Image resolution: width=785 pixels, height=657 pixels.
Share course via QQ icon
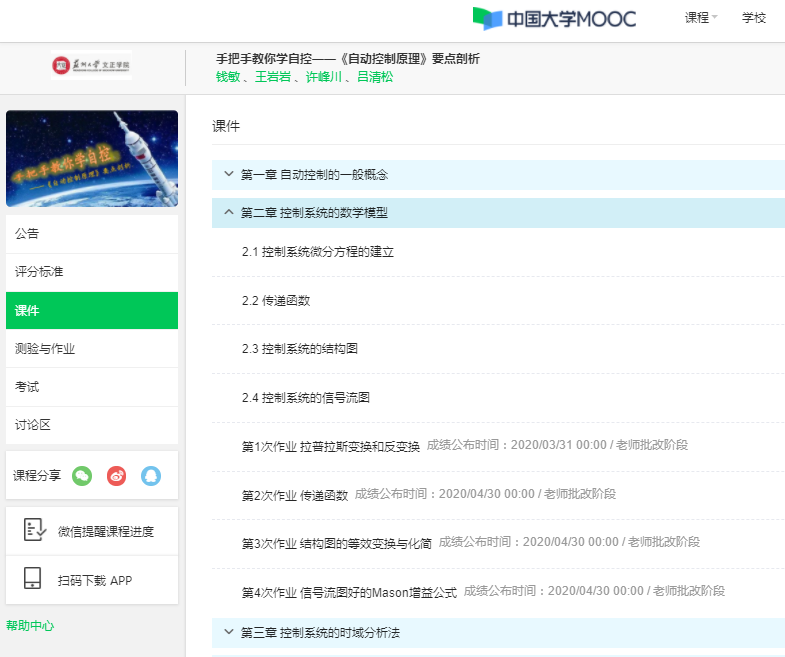pos(151,476)
